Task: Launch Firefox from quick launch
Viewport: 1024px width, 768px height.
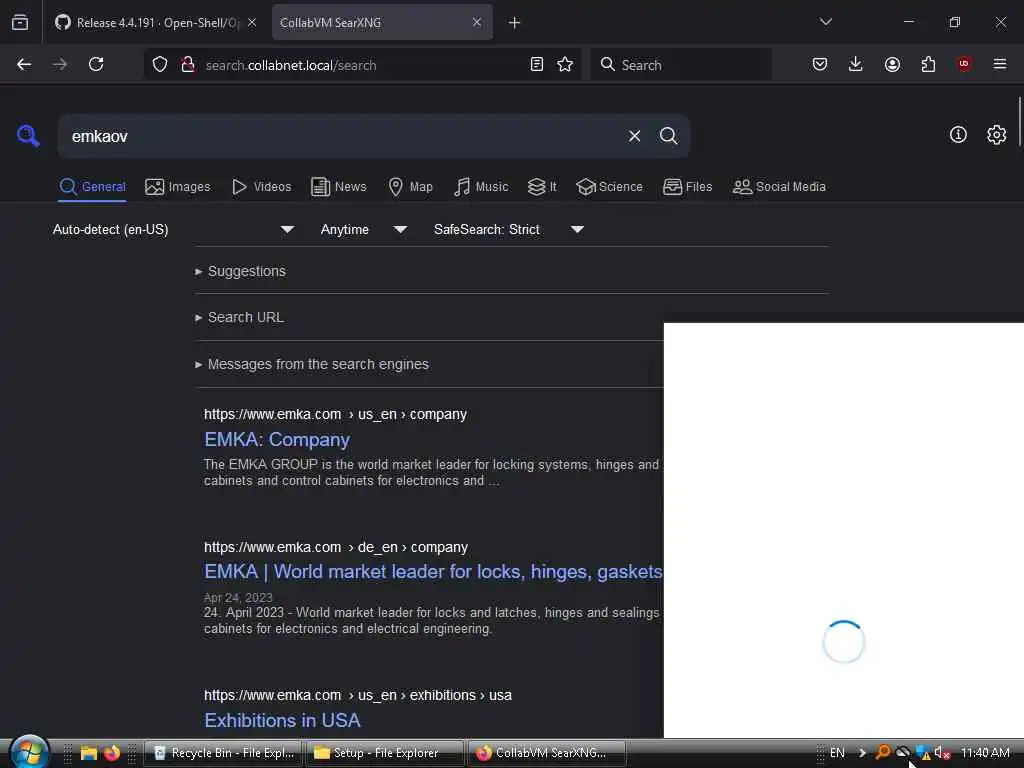Action: click(x=112, y=753)
